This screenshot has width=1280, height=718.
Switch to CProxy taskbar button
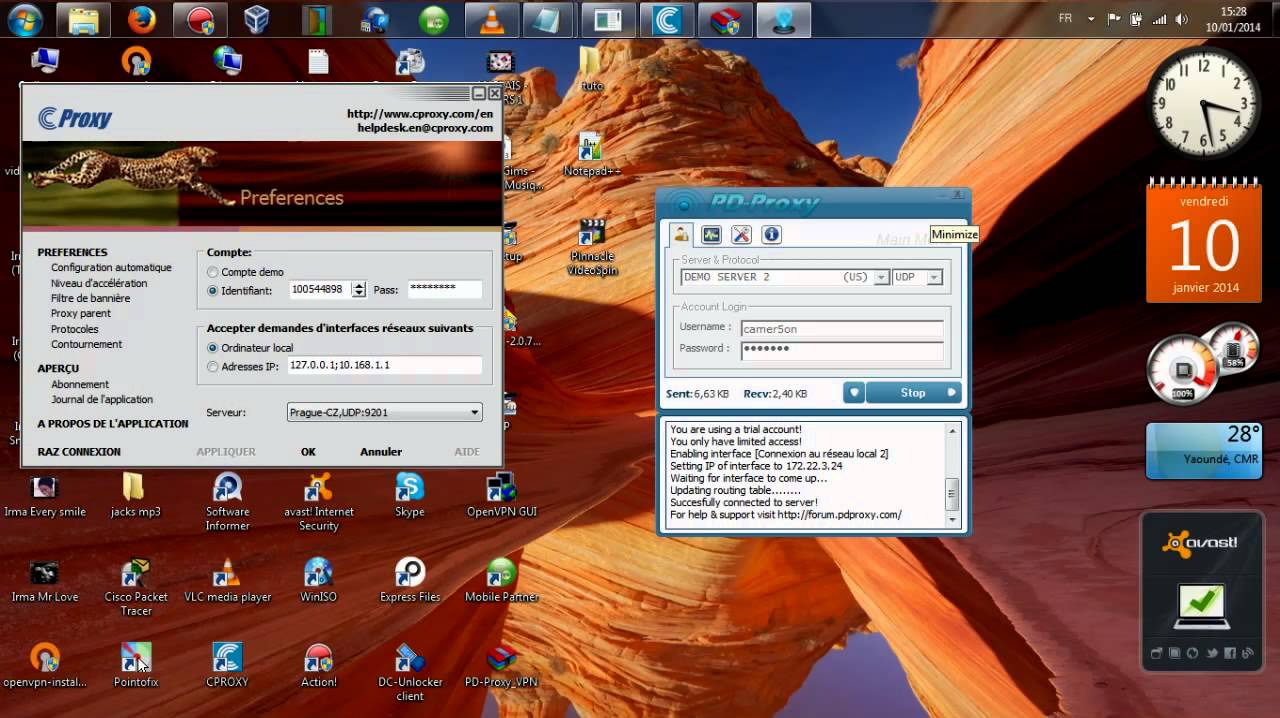click(667, 19)
